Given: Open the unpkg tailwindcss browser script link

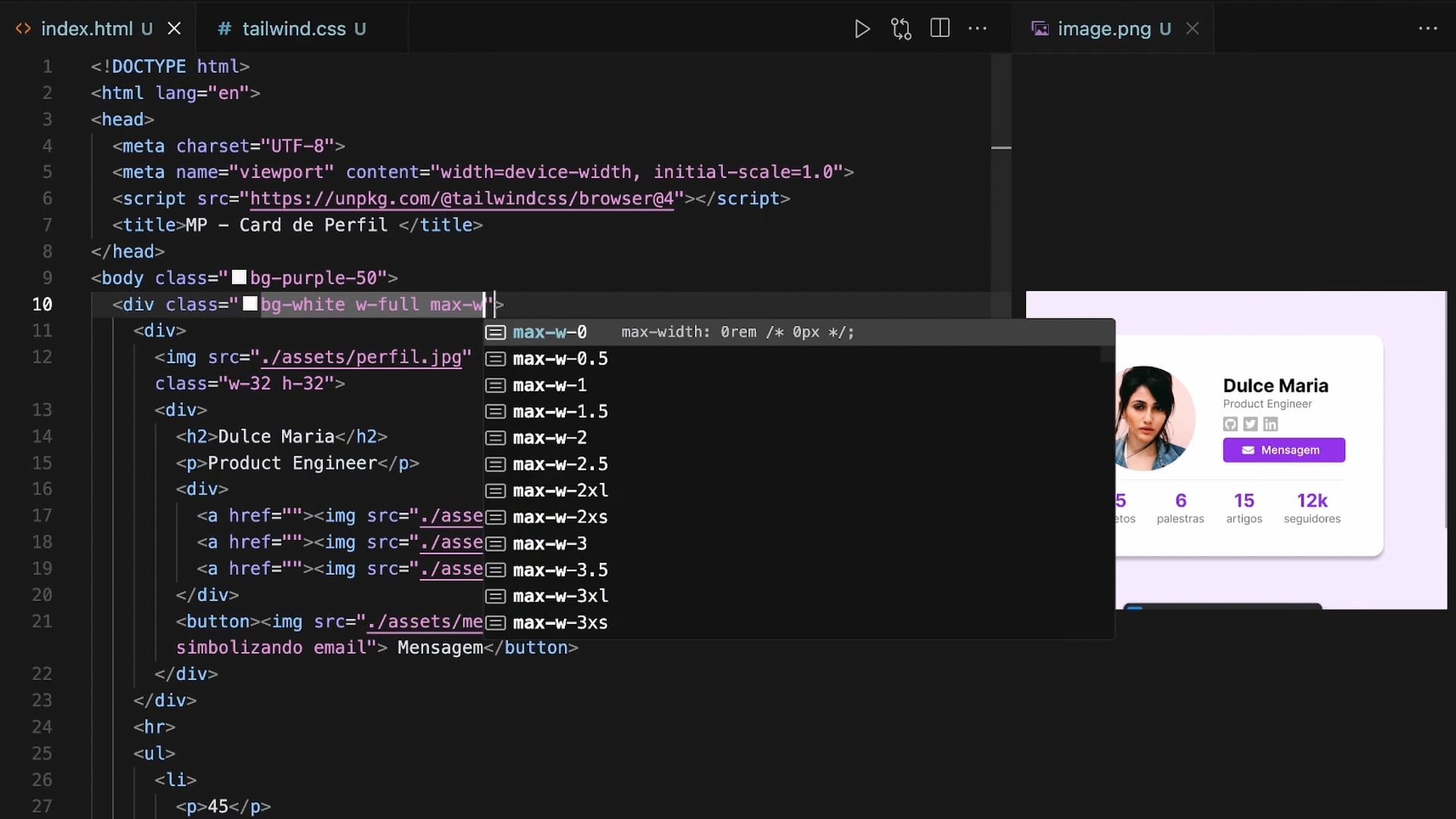Looking at the screenshot, I should 462,199.
